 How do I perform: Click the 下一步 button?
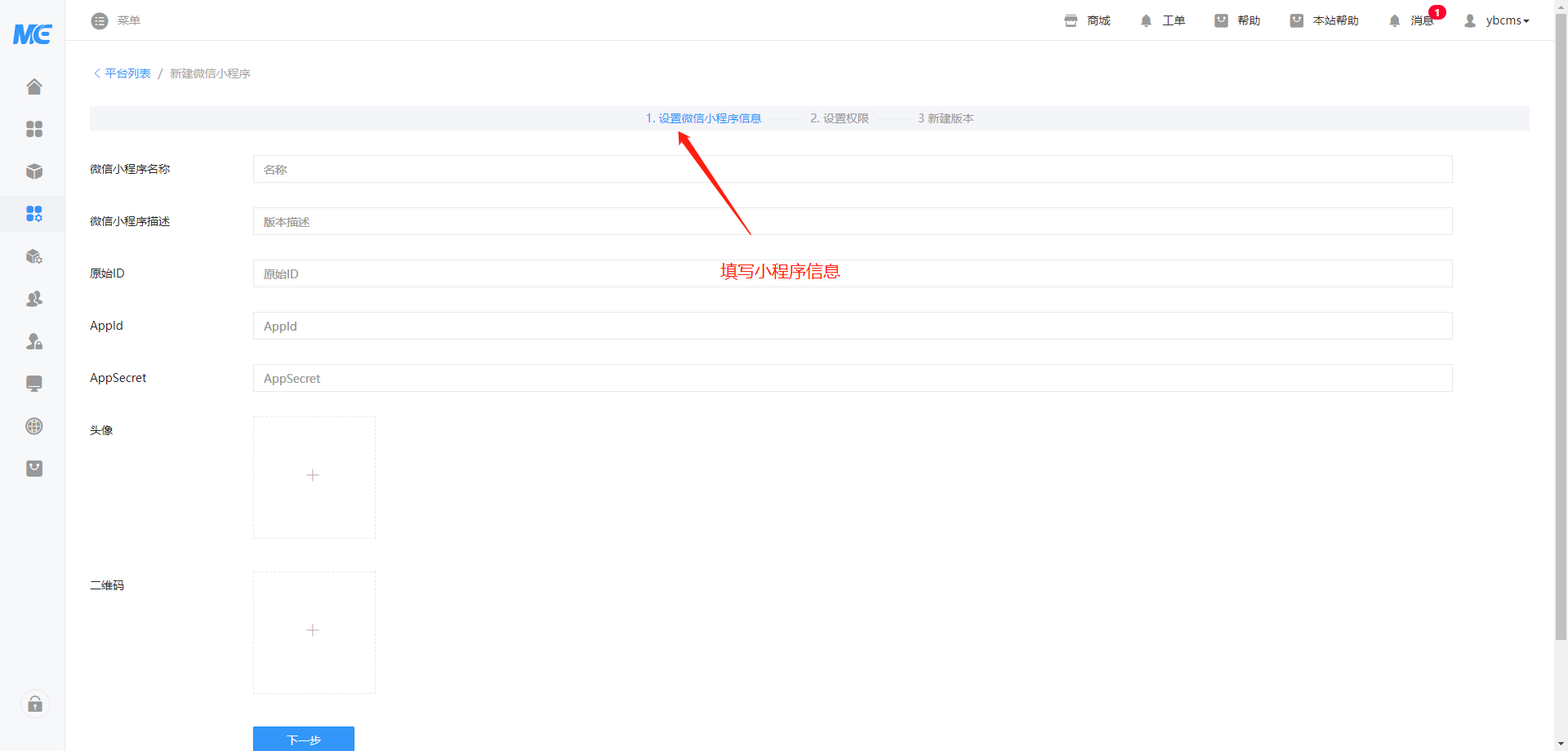click(304, 739)
